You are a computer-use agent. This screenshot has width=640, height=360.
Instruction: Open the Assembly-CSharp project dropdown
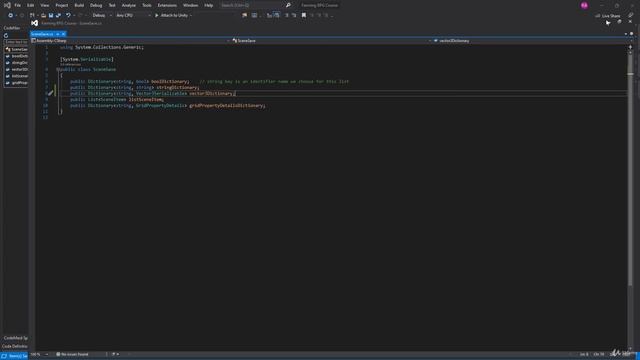tap(131, 41)
